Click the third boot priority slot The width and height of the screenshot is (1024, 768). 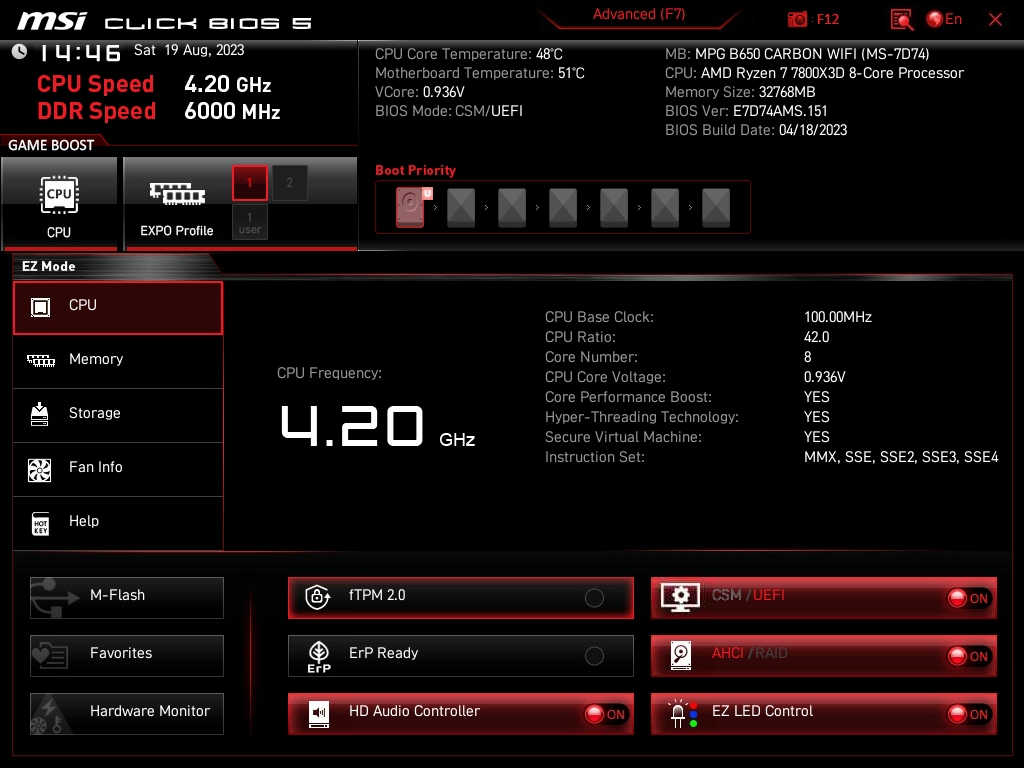[512, 207]
